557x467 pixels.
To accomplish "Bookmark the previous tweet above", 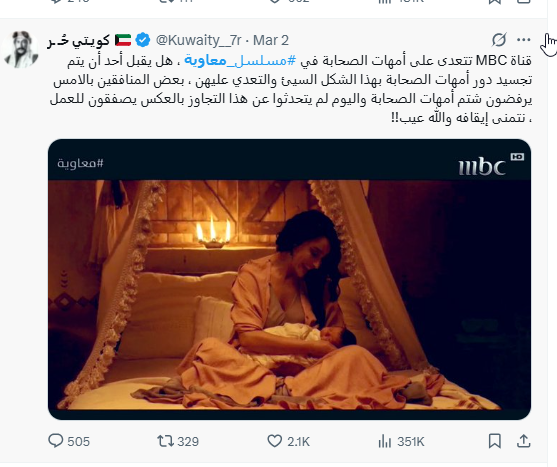I will tap(495, 2).
